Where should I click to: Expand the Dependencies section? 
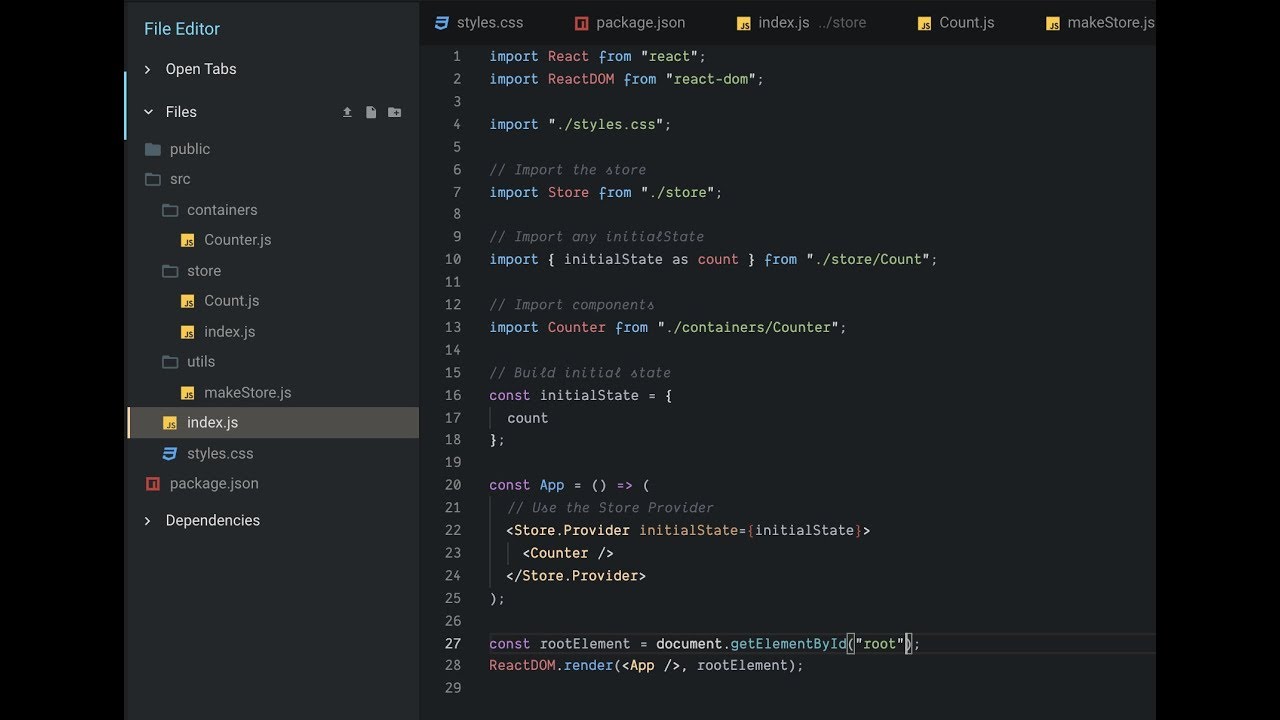(x=147, y=520)
